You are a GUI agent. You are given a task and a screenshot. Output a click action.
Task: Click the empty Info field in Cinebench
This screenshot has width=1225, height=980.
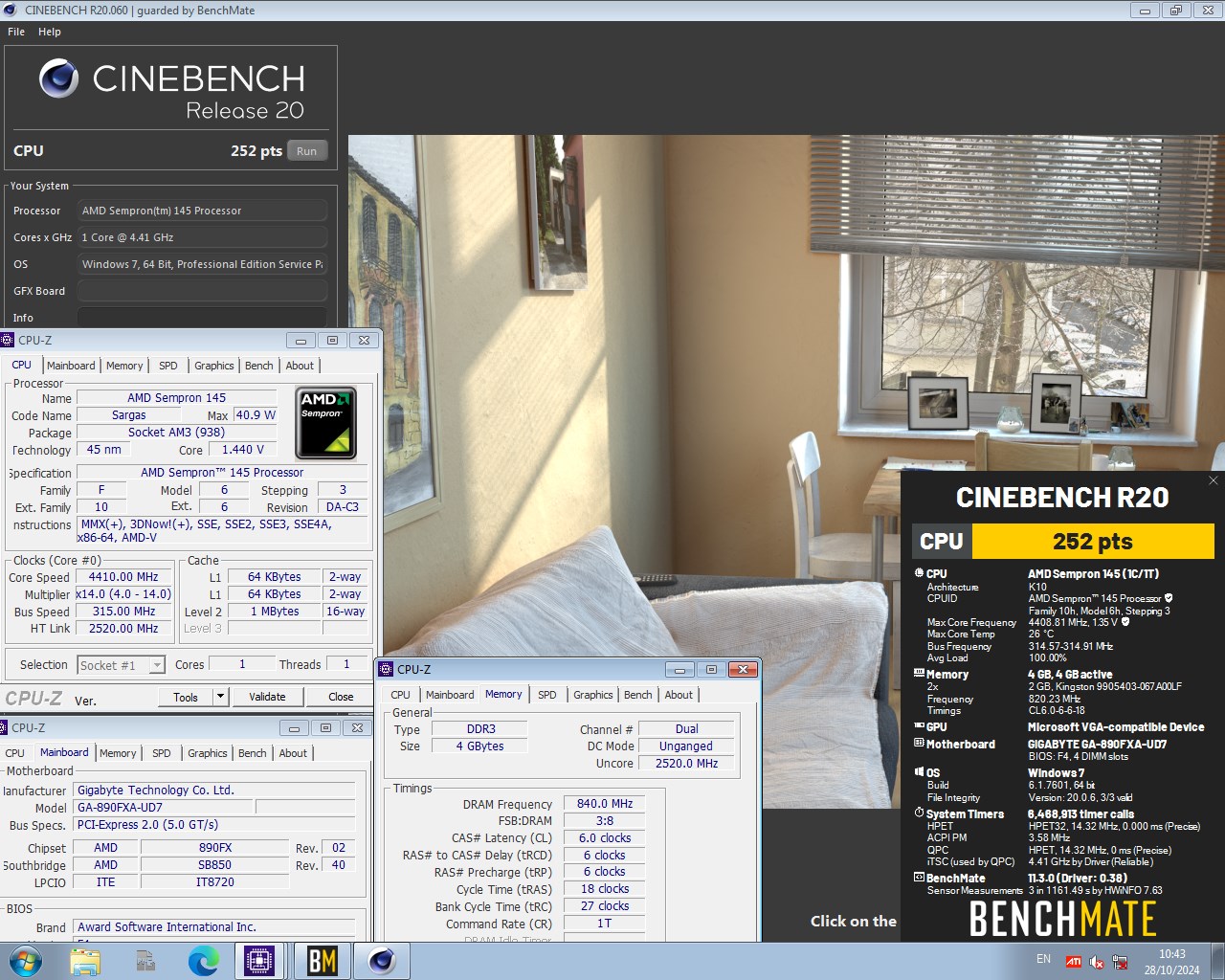(202, 318)
